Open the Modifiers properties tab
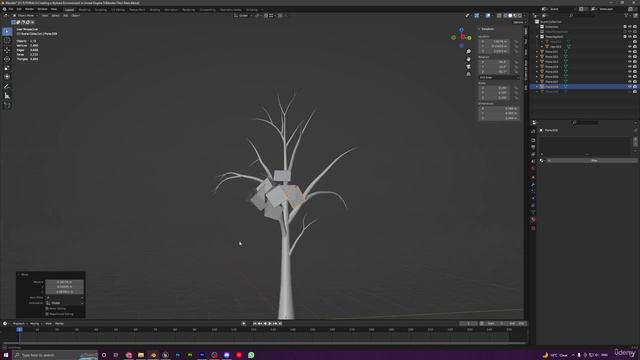This screenshot has width=640, height=360. [x=533, y=184]
